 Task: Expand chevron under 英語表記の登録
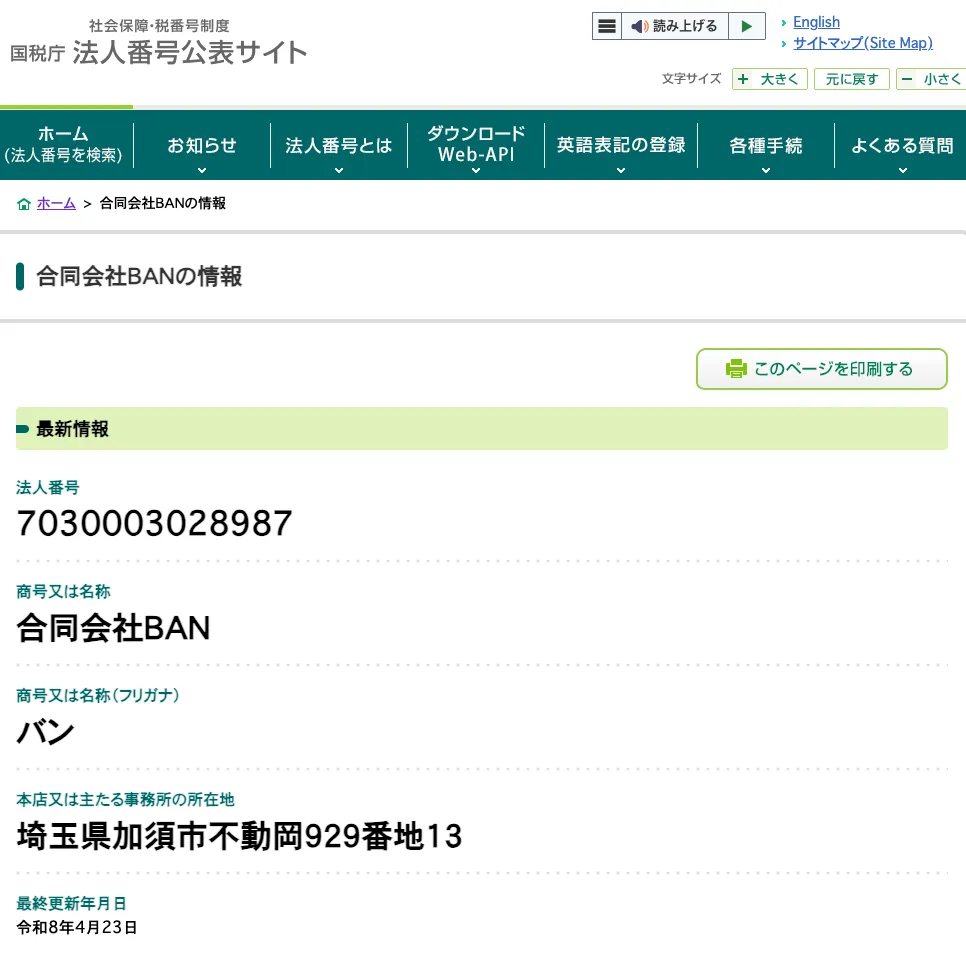[x=621, y=171]
